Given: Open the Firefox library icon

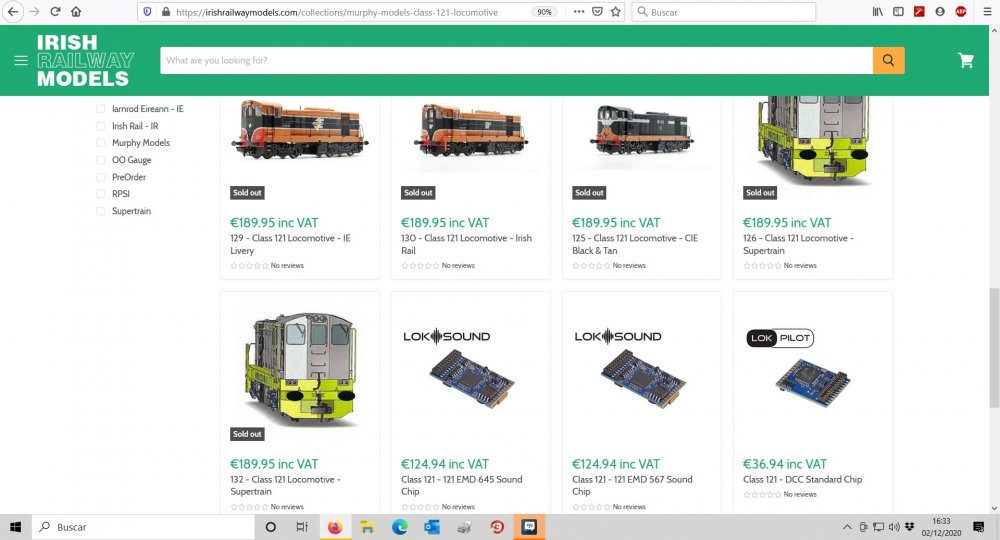Looking at the screenshot, I should pos(877,12).
